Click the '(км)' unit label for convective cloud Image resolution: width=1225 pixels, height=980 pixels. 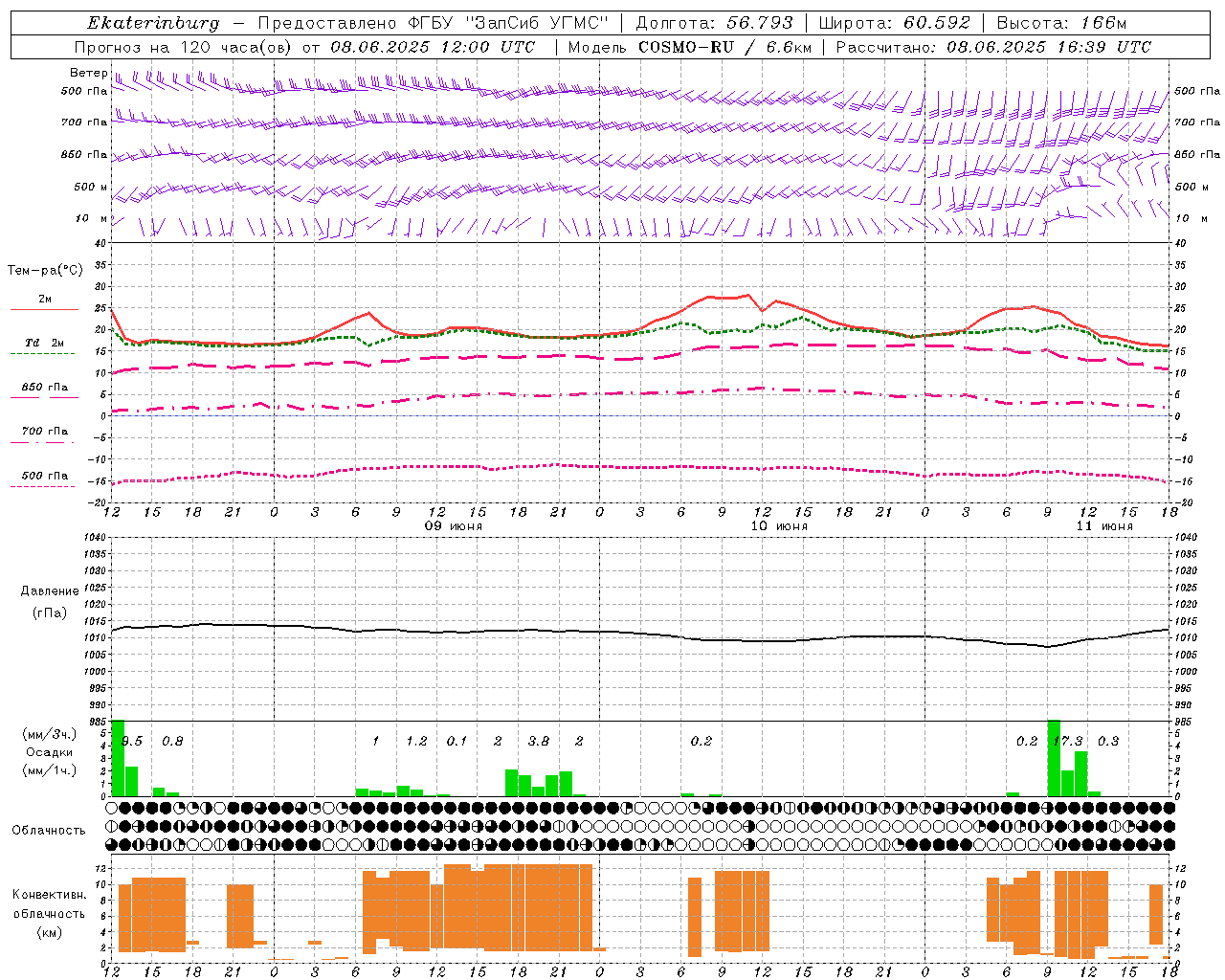49,932
